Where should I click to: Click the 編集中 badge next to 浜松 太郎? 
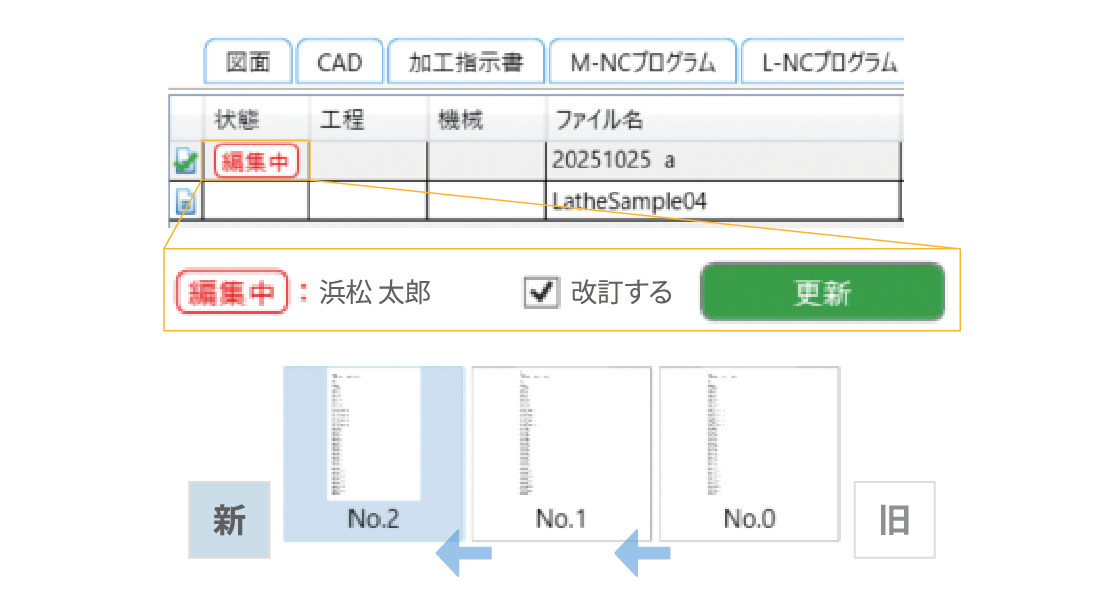point(232,292)
